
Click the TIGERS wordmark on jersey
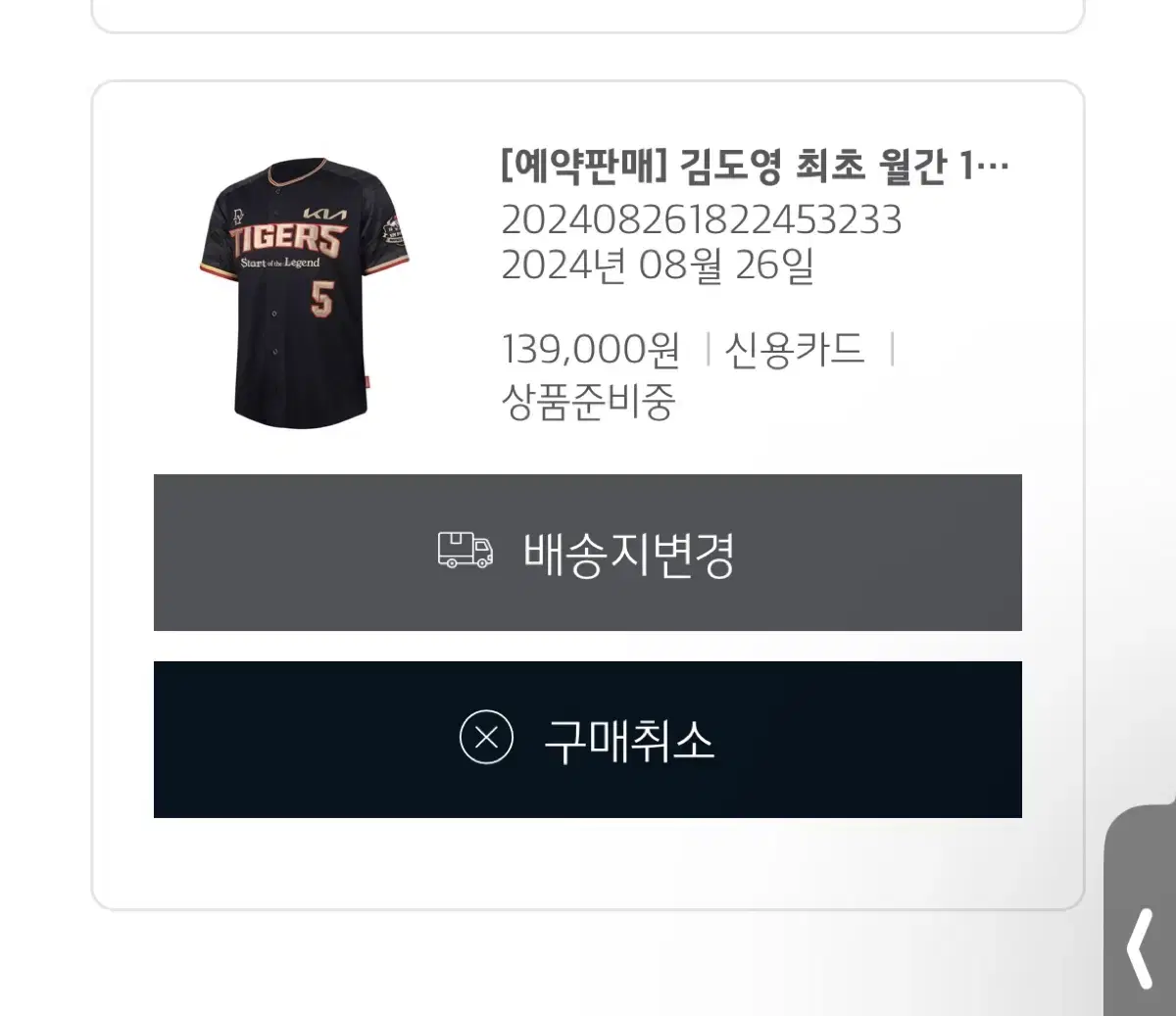click(287, 238)
